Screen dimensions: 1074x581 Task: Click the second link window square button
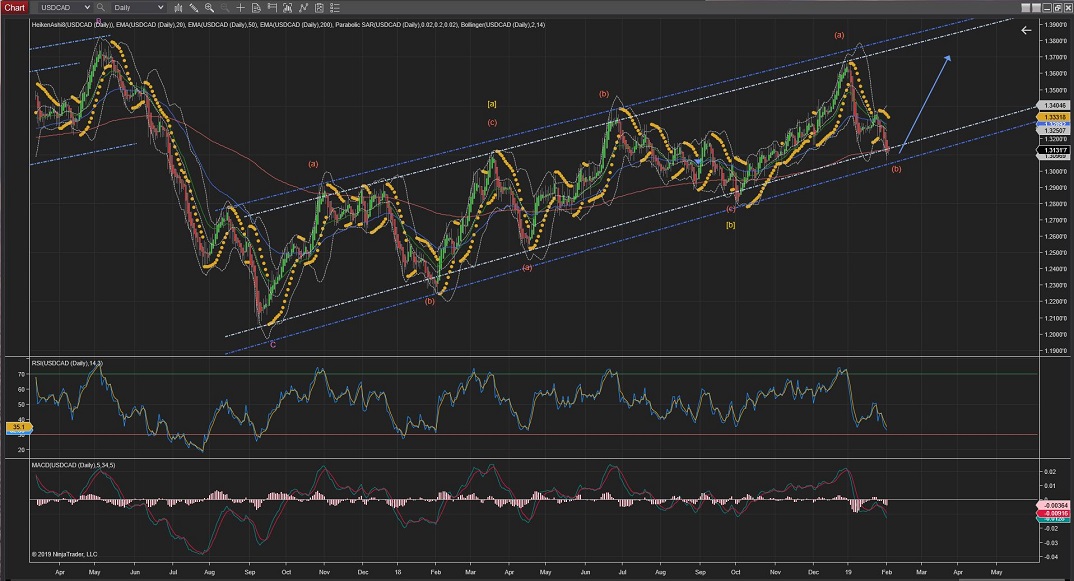coord(1036,8)
